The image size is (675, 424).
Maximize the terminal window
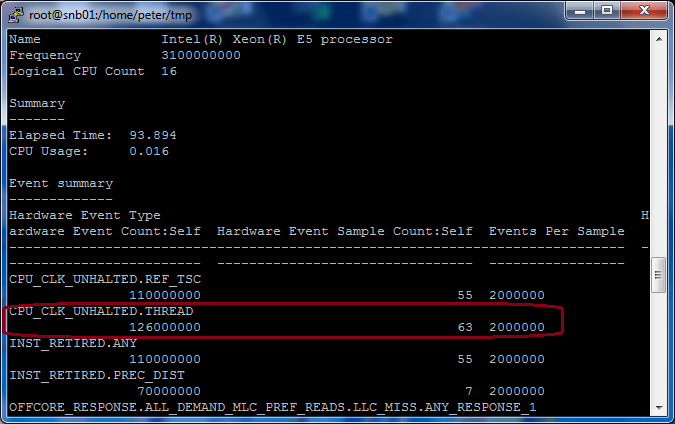(x=607, y=10)
